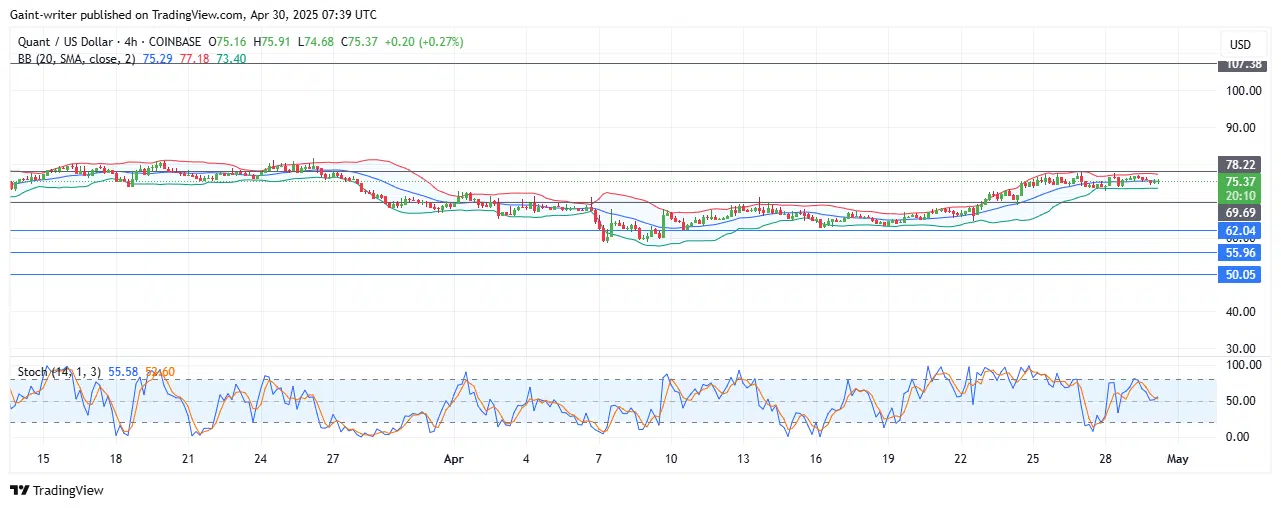
Task: Click the green BB lower value 73.40
Action: pos(233,59)
